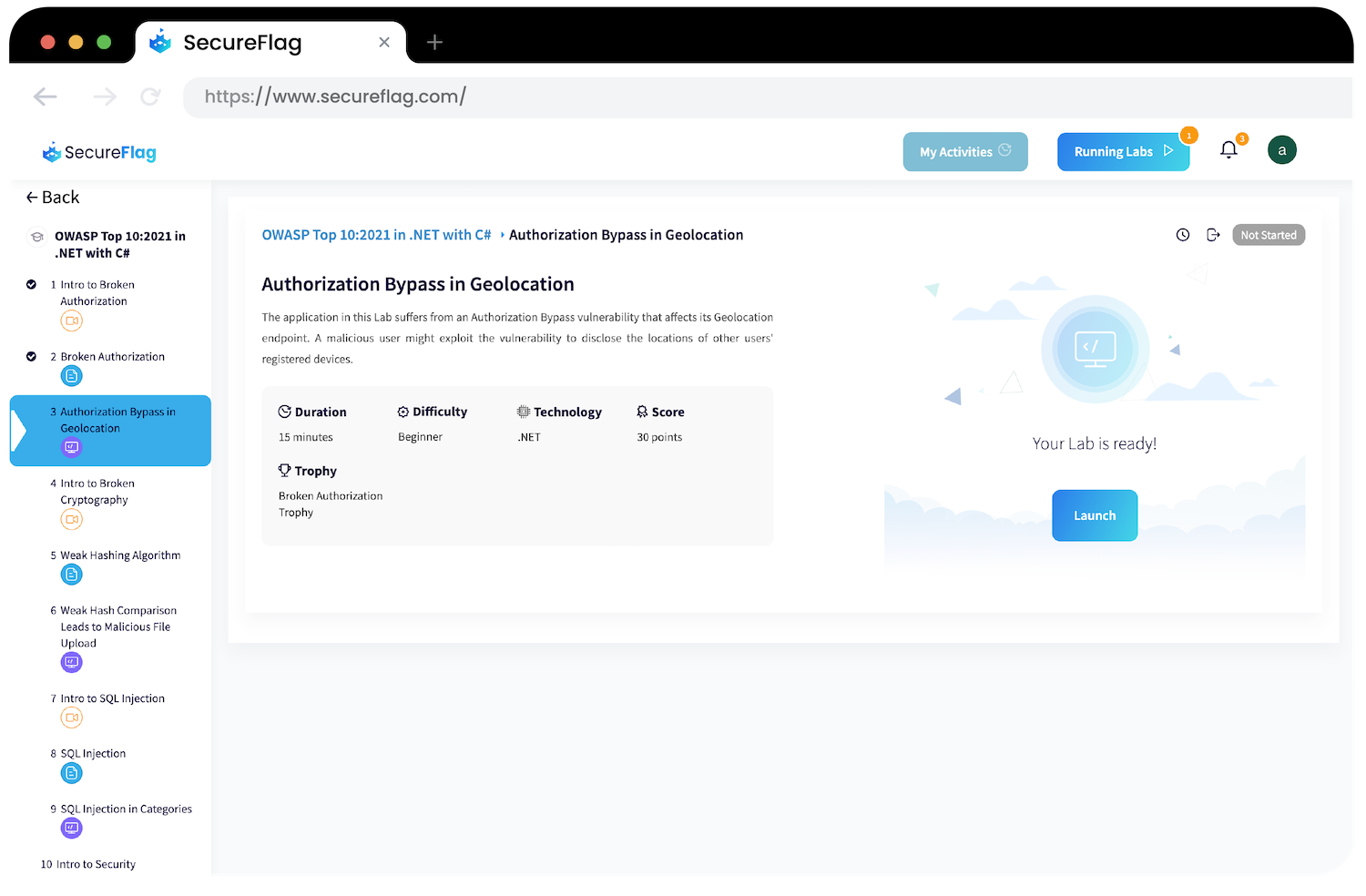Open a new browser tab with plus
The width and height of the screenshot is (1366, 896).
coord(434,42)
